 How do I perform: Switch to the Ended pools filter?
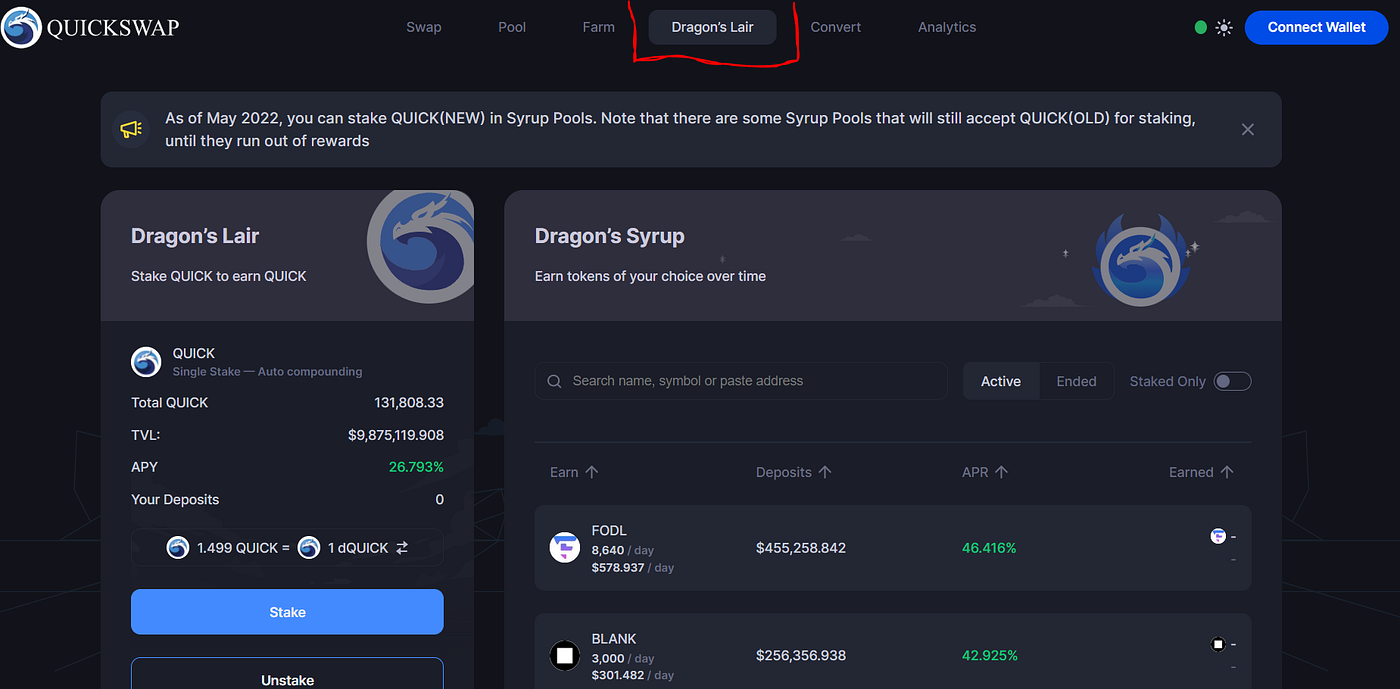(x=1076, y=381)
